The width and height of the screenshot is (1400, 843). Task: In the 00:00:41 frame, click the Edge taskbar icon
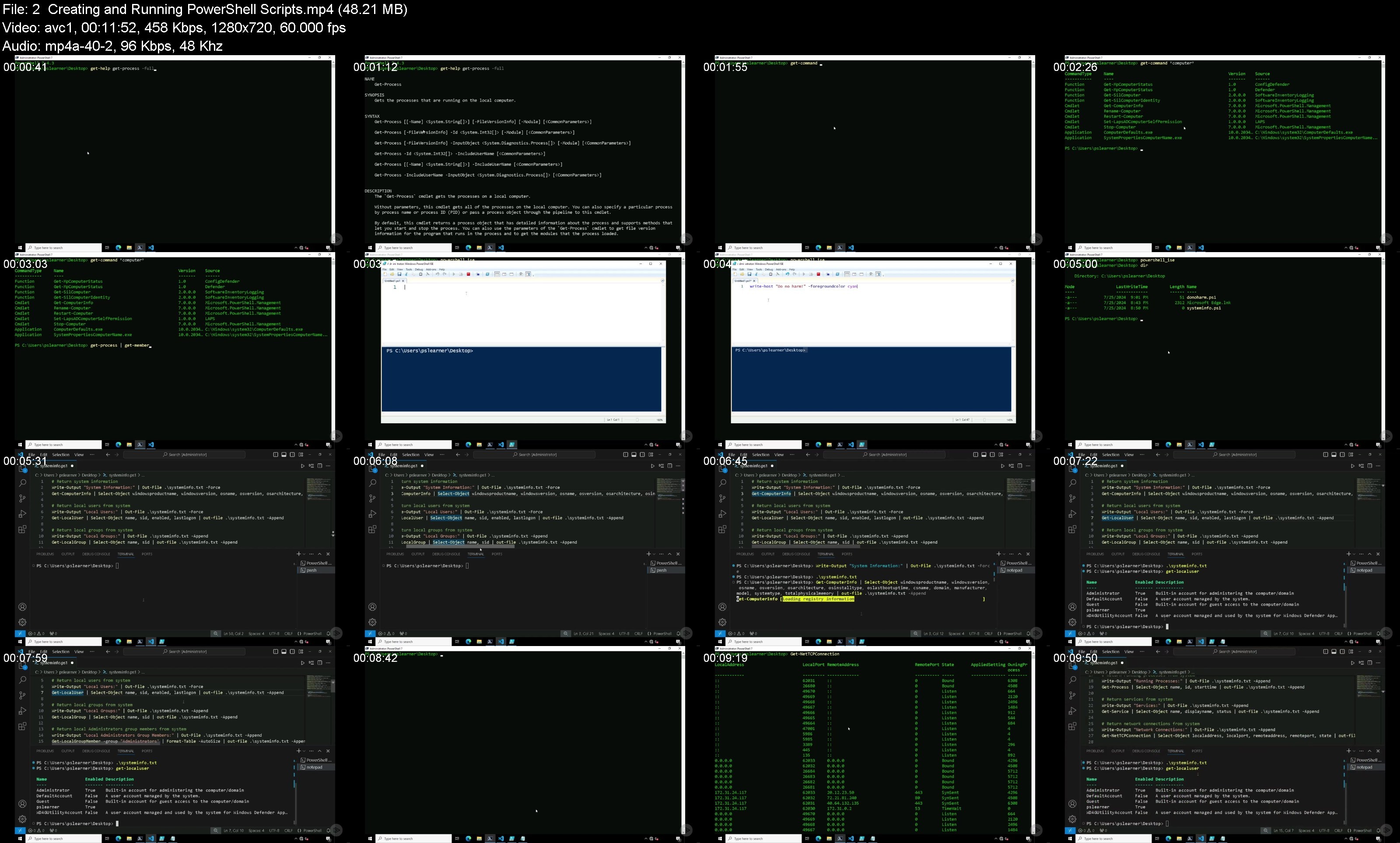[x=119, y=248]
